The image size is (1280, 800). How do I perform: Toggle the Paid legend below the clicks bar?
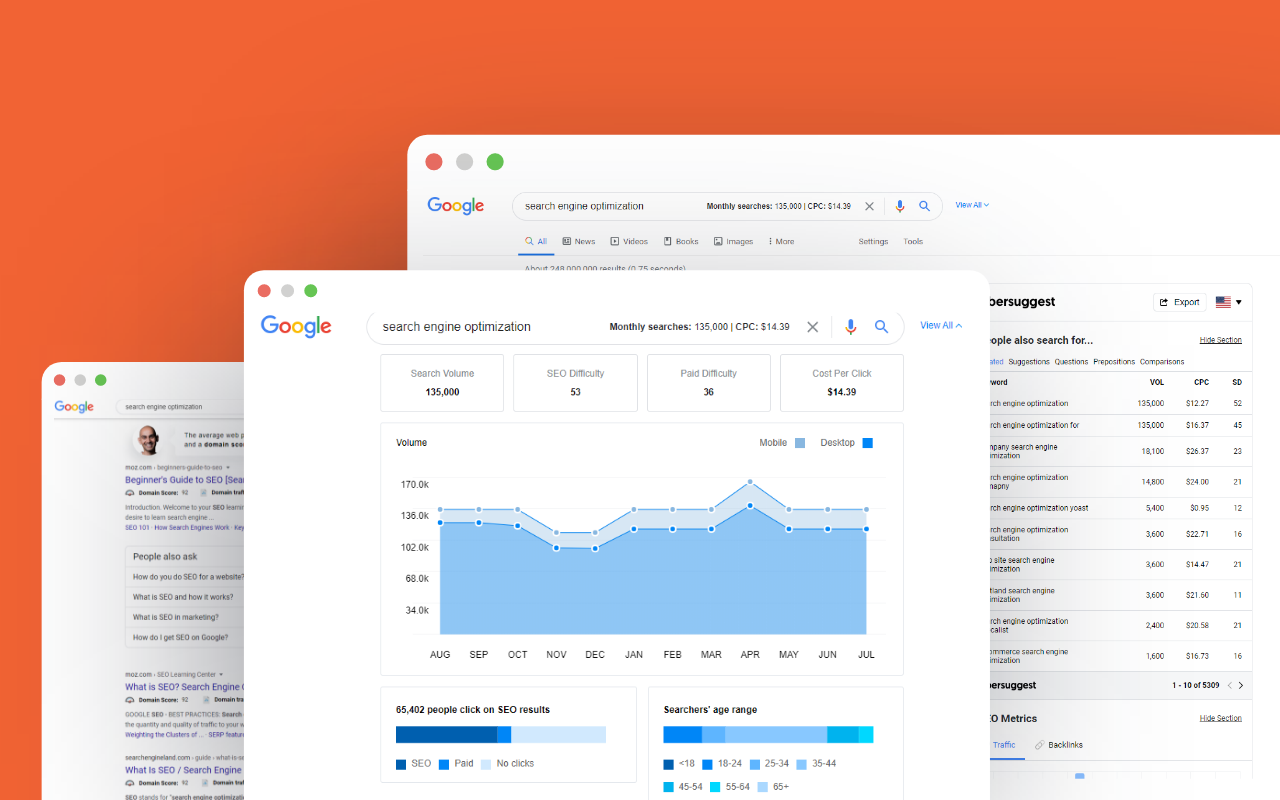pos(456,763)
